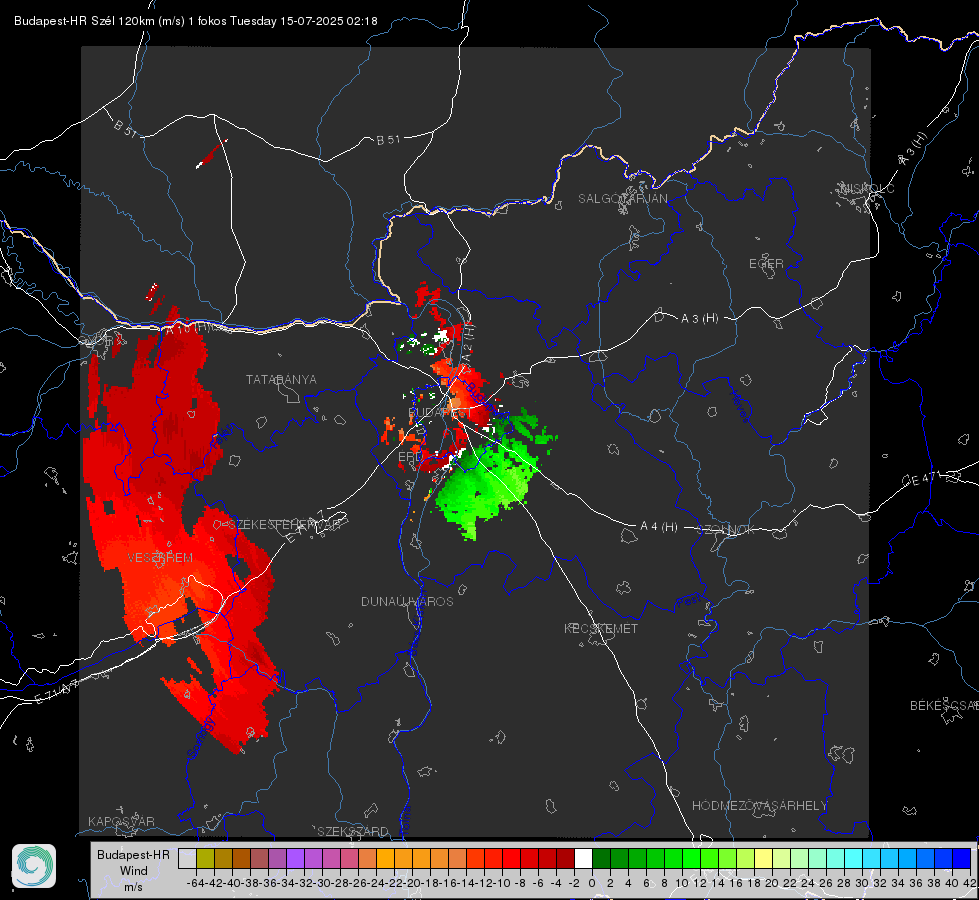
Task: Click the "A 3 (H)" road label below EGER
Action: (x=699, y=319)
